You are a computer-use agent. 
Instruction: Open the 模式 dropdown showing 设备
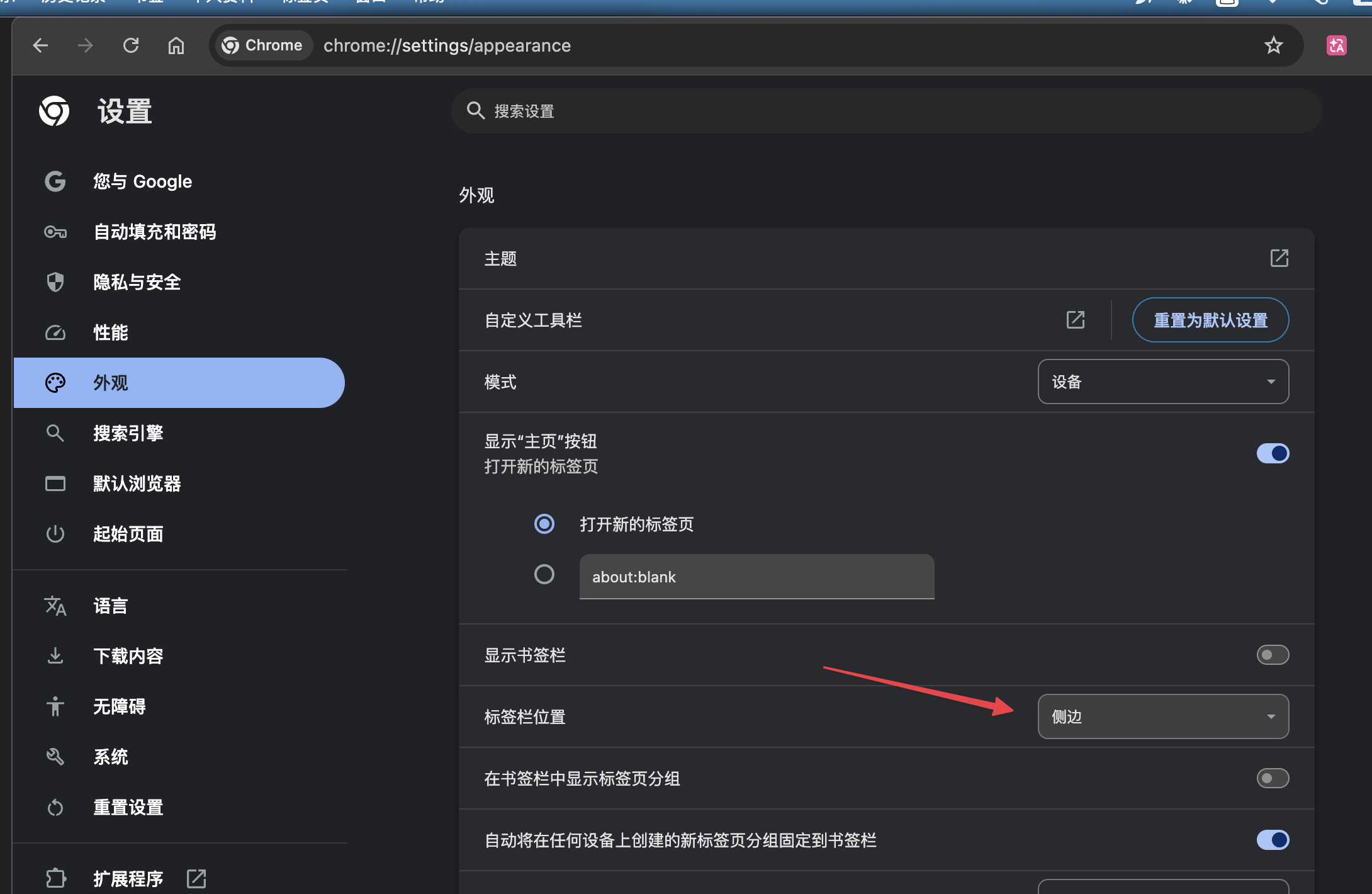[x=1162, y=382]
